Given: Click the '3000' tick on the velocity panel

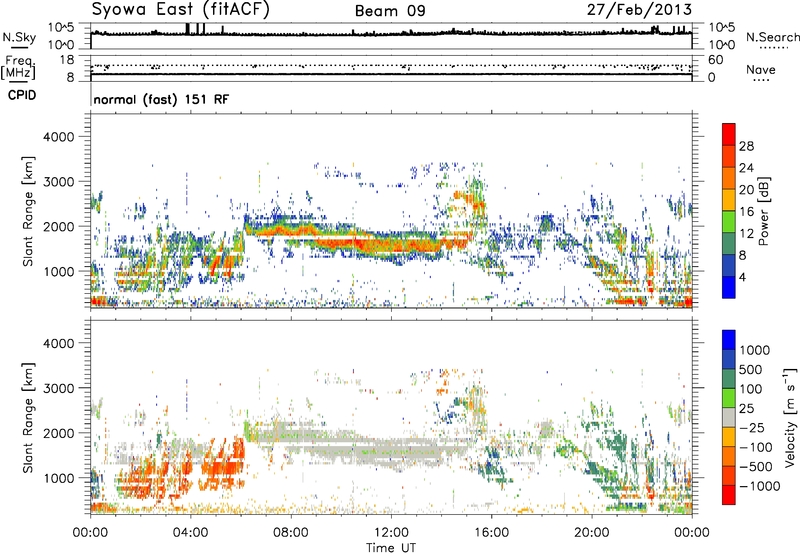Looking at the screenshot, I should coord(58,388).
